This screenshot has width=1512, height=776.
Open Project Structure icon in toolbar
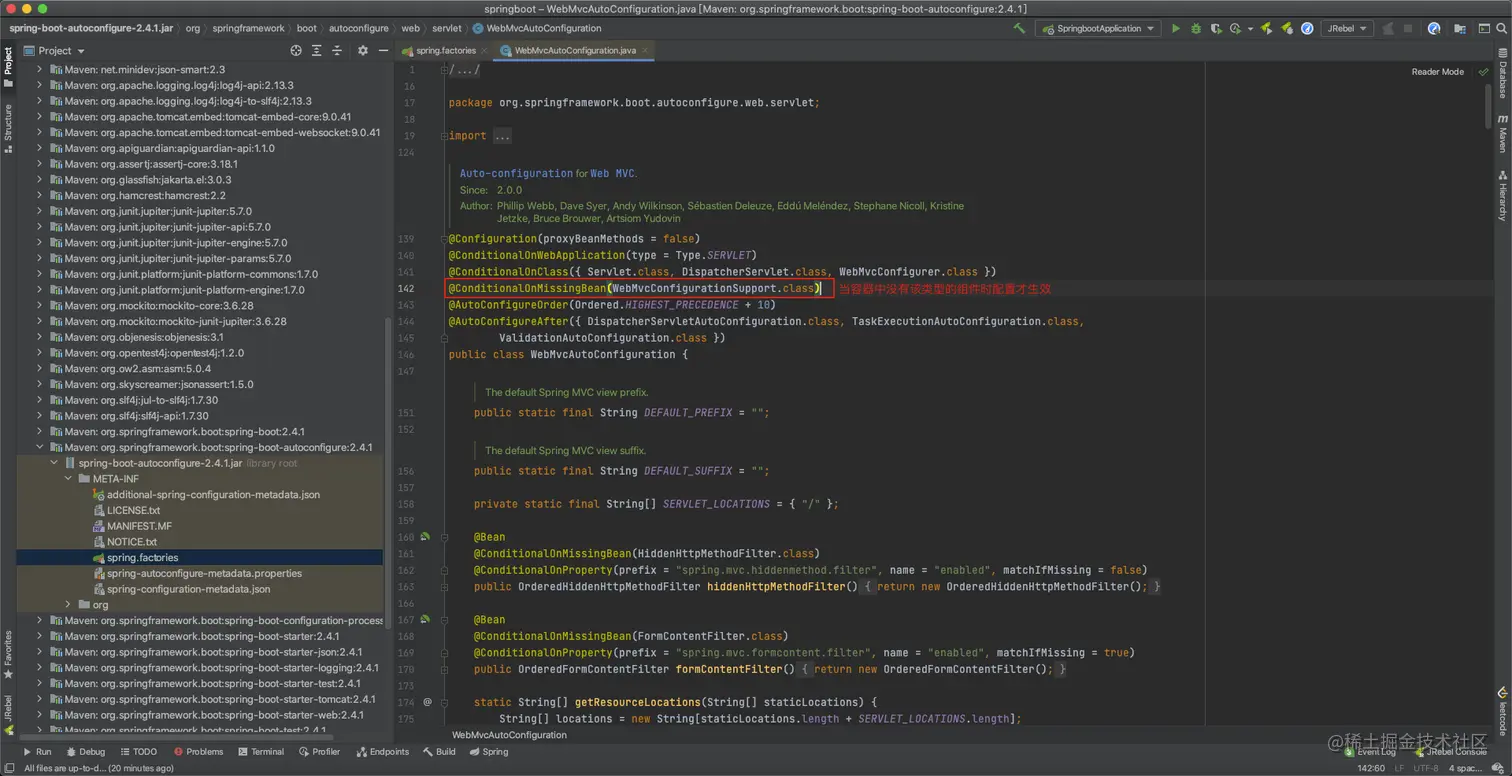pyautogui.click(x=1459, y=28)
